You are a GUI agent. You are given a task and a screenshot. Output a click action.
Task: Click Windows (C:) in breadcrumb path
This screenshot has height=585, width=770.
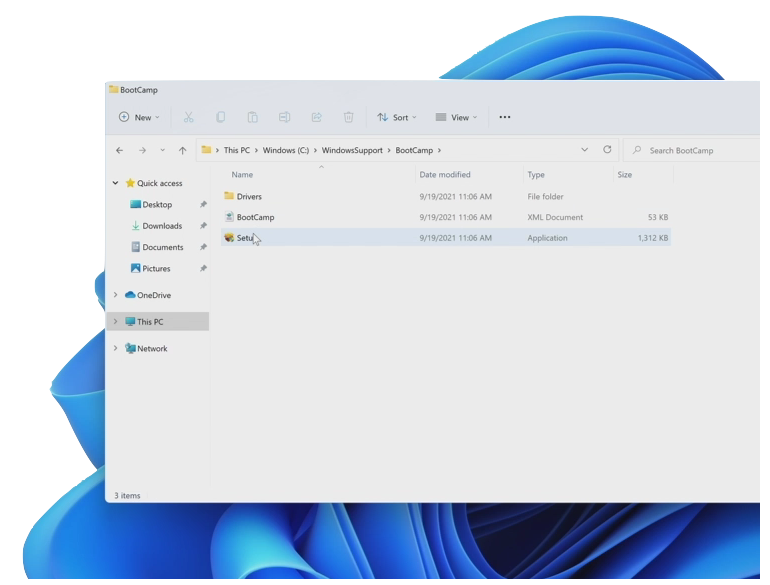286,150
